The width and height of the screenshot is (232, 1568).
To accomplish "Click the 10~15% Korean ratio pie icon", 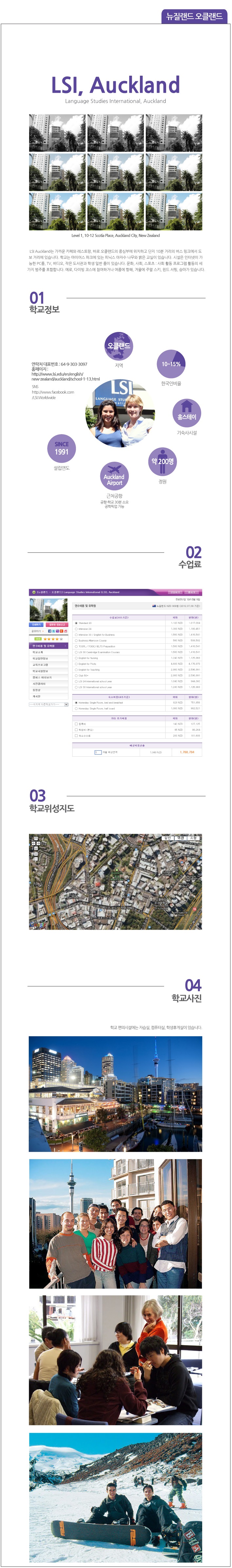I will point(171,363).
